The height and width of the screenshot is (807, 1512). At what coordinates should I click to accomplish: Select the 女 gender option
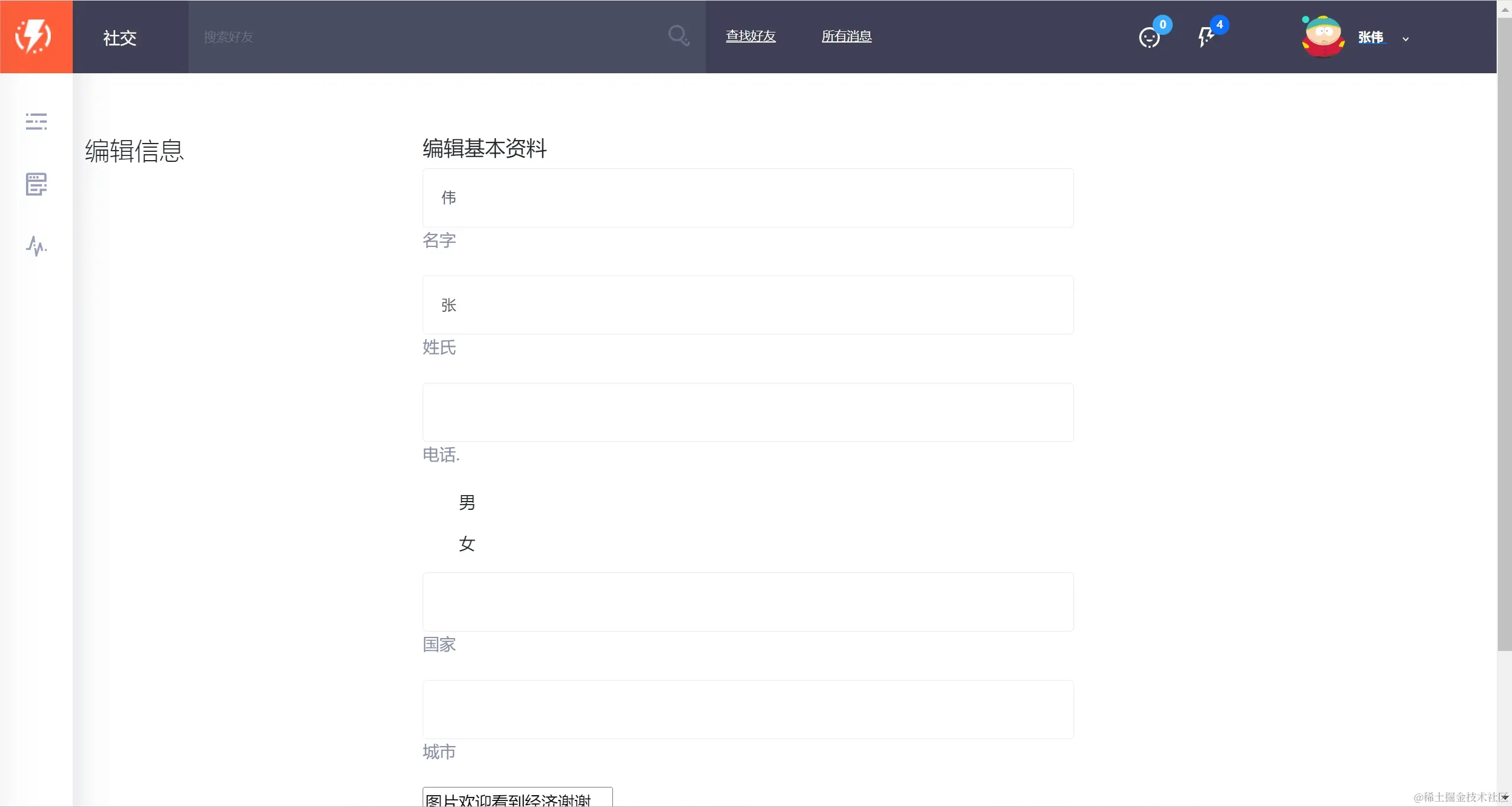click(466, 544)
